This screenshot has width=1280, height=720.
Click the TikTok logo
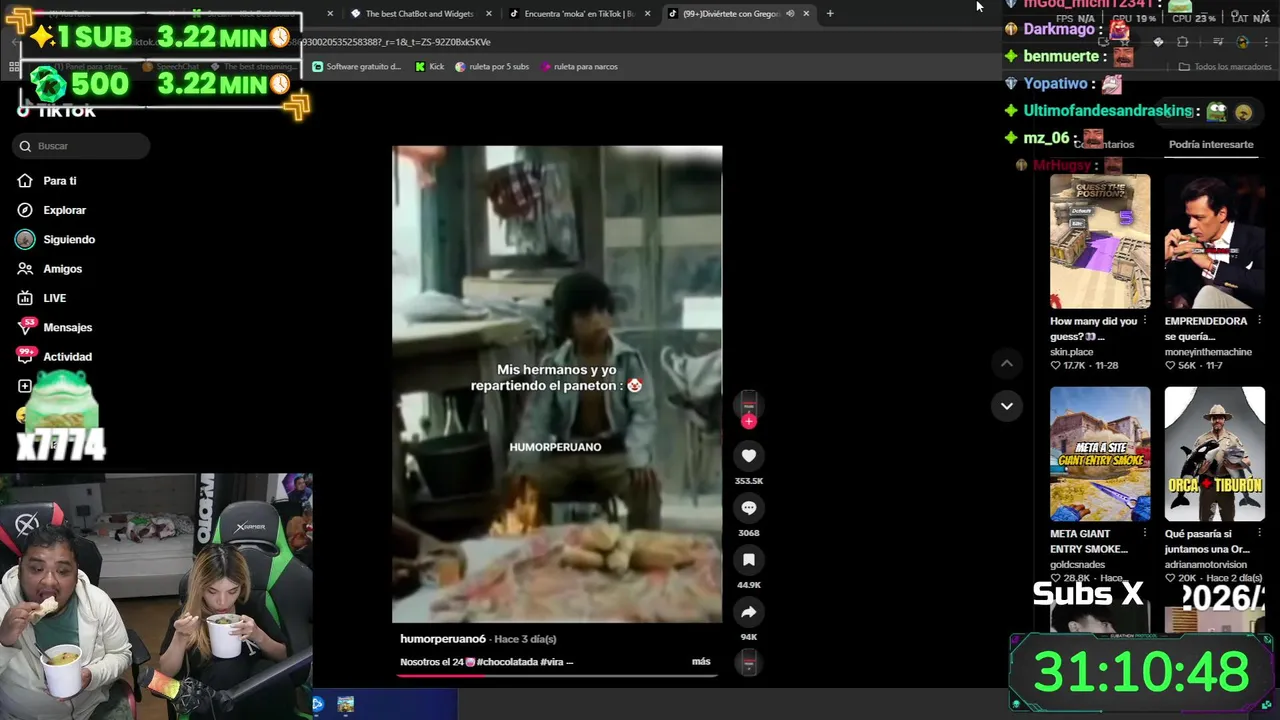(x=56, y=111)
